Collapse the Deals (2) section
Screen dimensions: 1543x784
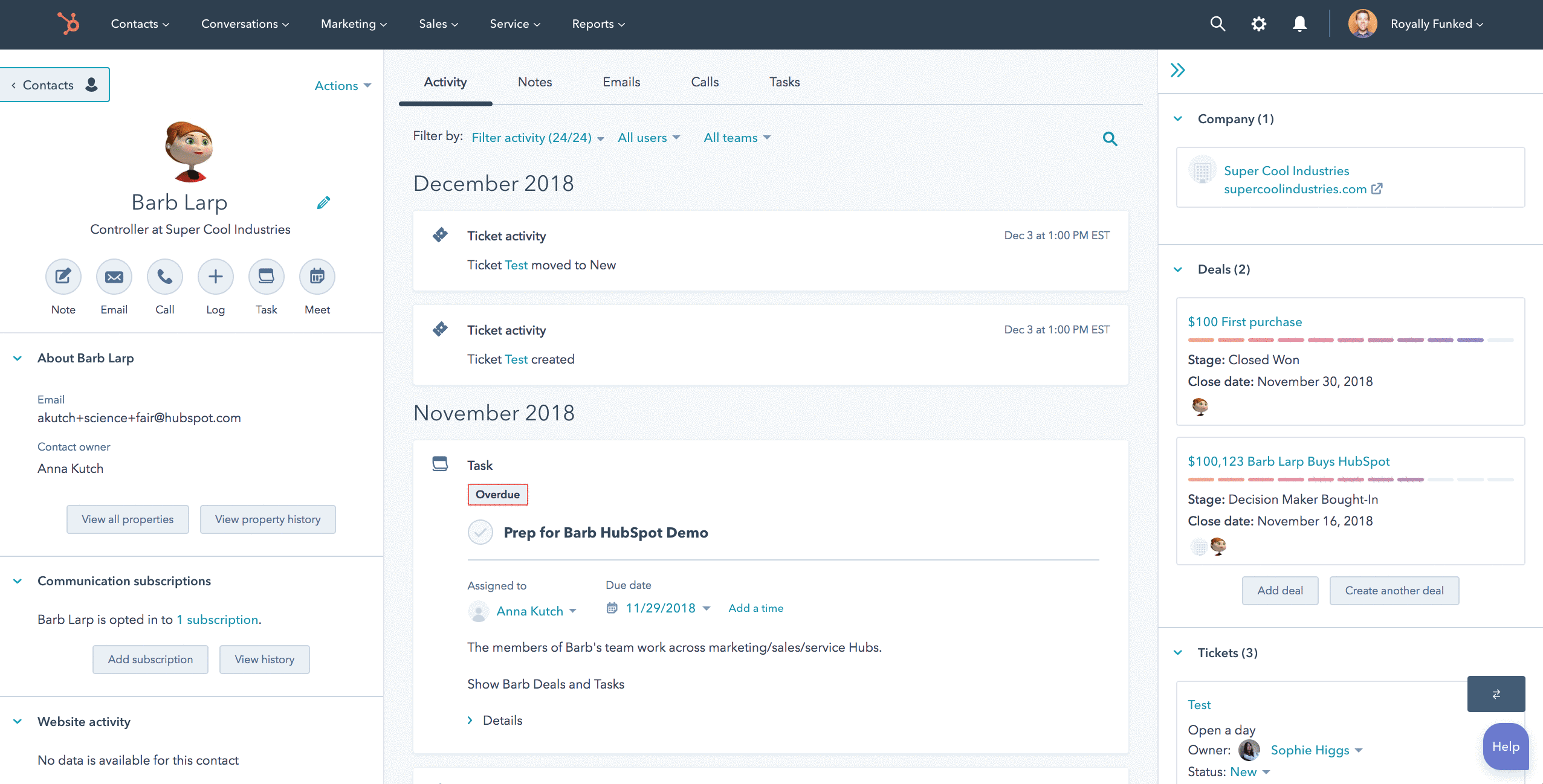pos(1178,269)
